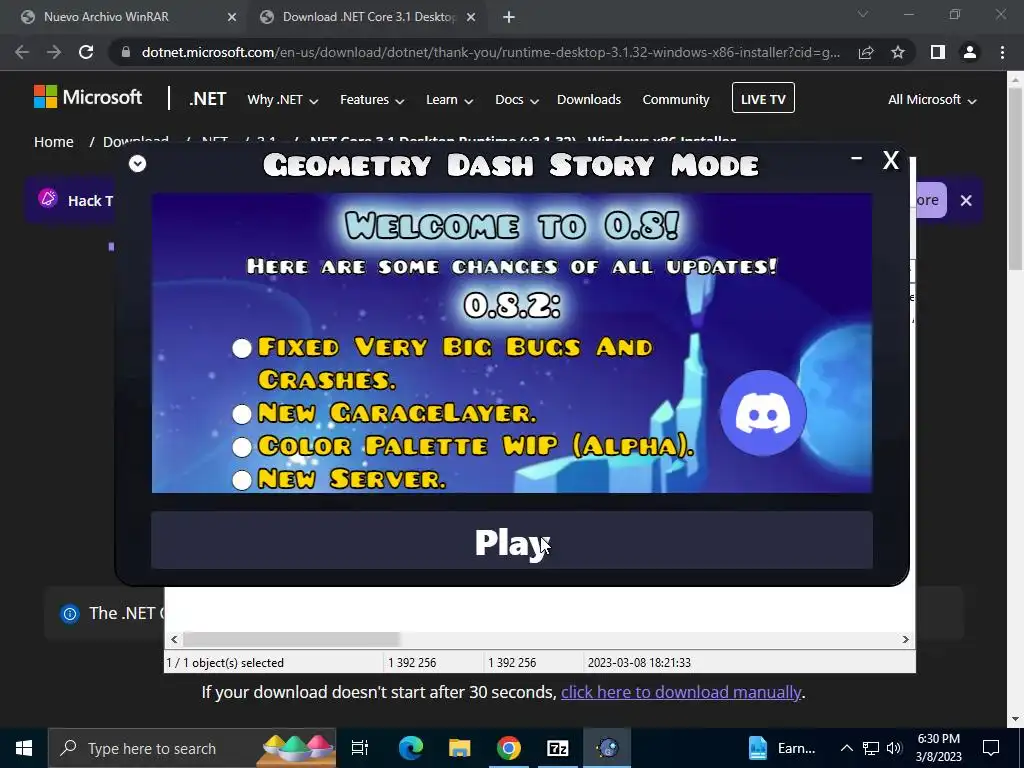Click the Microsoft logo
Image resolution: width=1024 pixels, height=768 pixels.
(x=88, y=97)
